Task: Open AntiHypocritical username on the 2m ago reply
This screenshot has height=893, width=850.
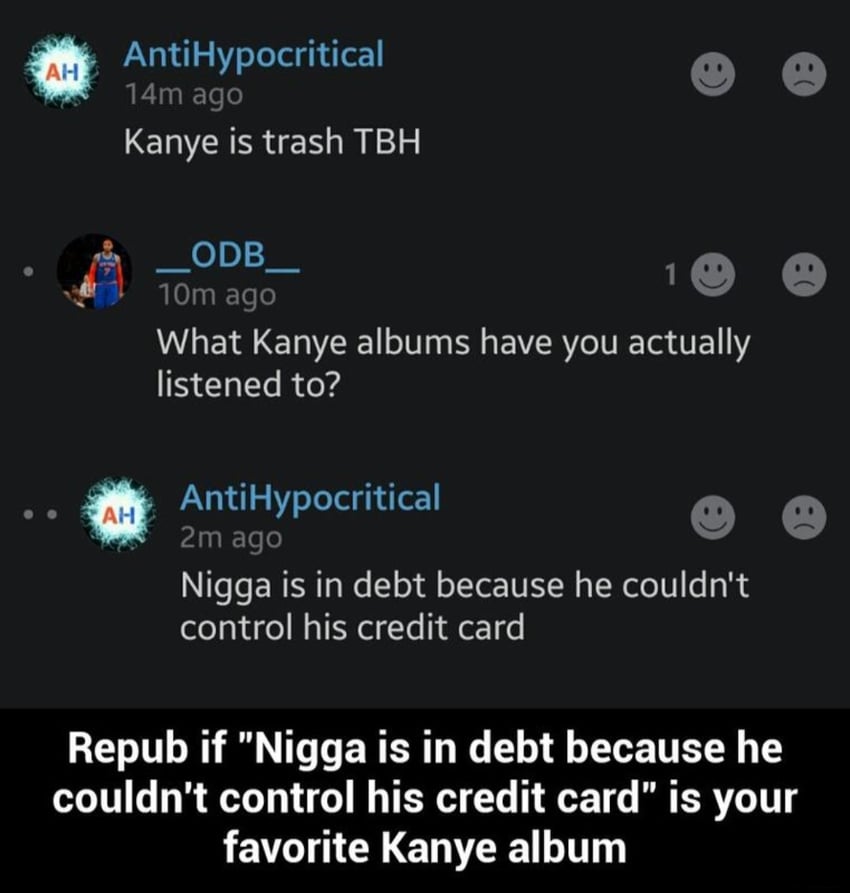Action: [x=310, y=498]
